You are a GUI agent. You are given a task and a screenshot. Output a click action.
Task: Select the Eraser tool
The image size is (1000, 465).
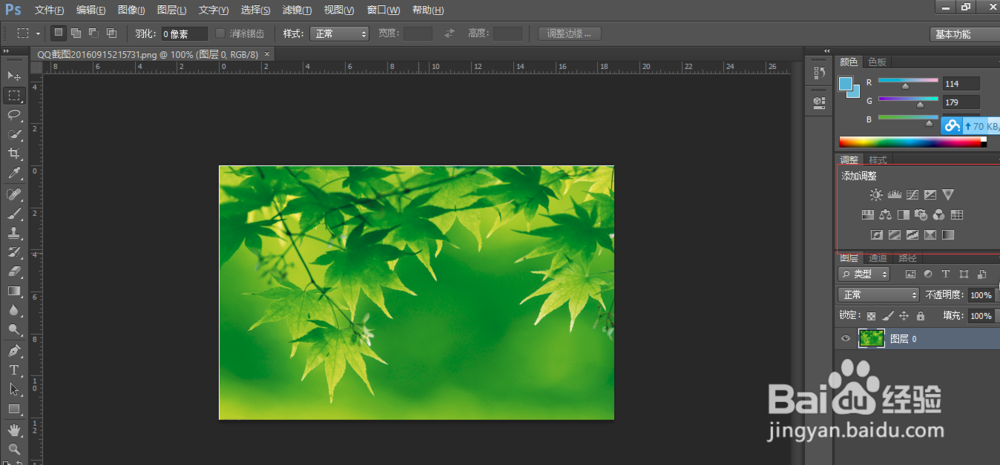(x=14, y=272)
